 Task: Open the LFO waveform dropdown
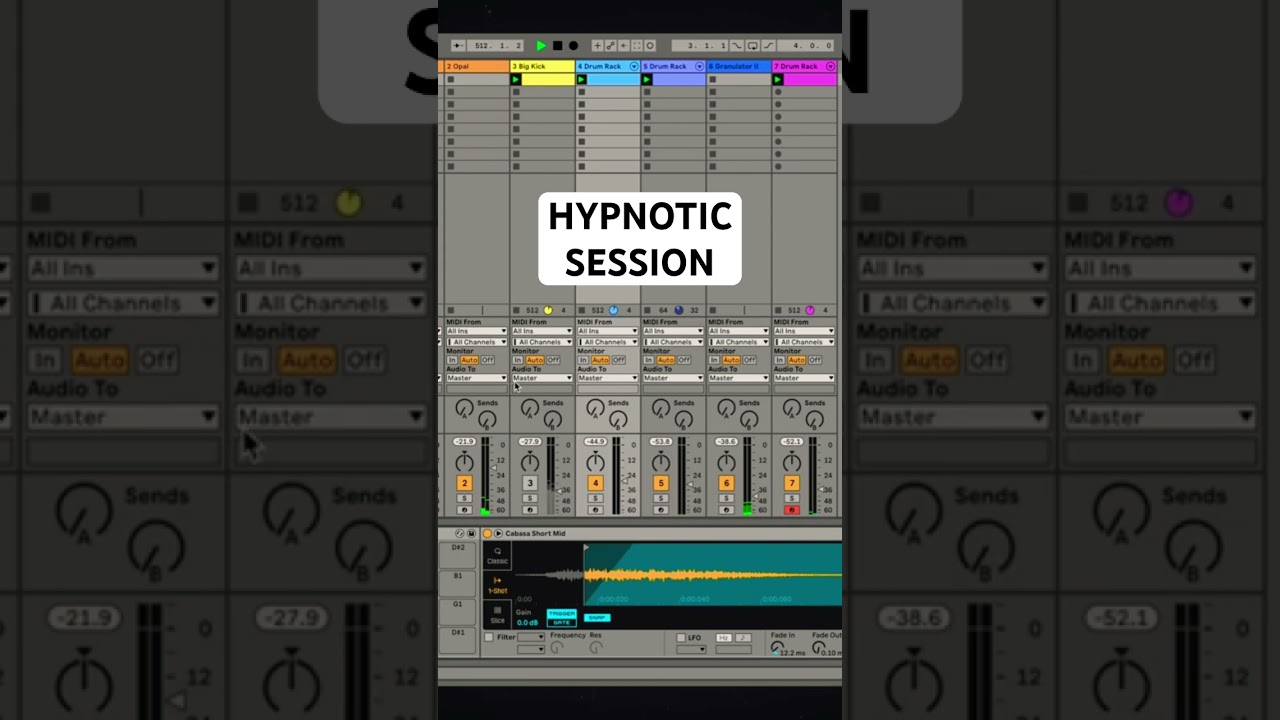tap(691, 650)
